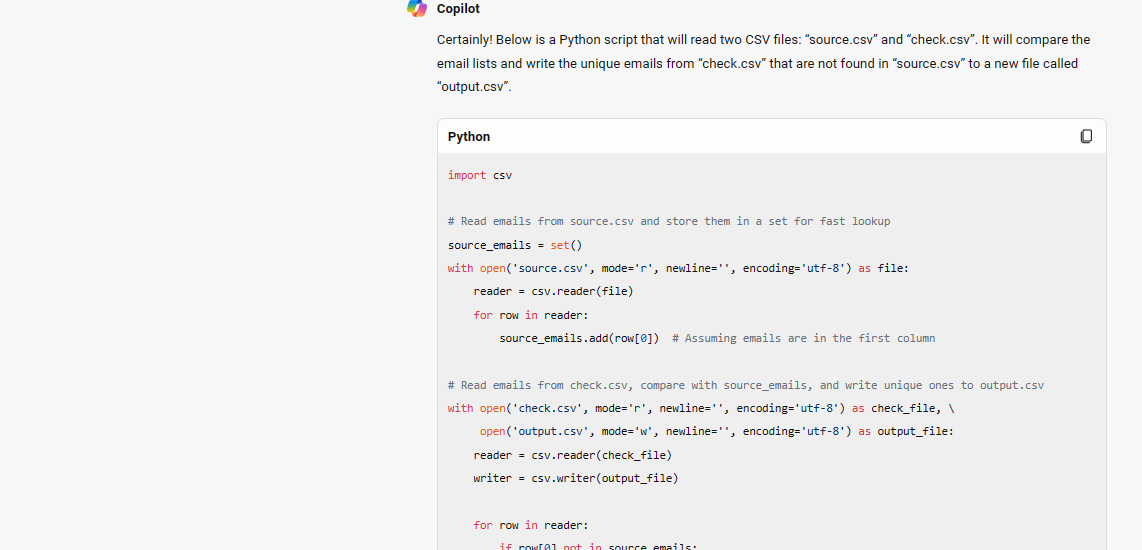1142x550 pixels.
Task: Click the “output.csv”. text in intro paragraph
Action: click(x=474, y=87)
